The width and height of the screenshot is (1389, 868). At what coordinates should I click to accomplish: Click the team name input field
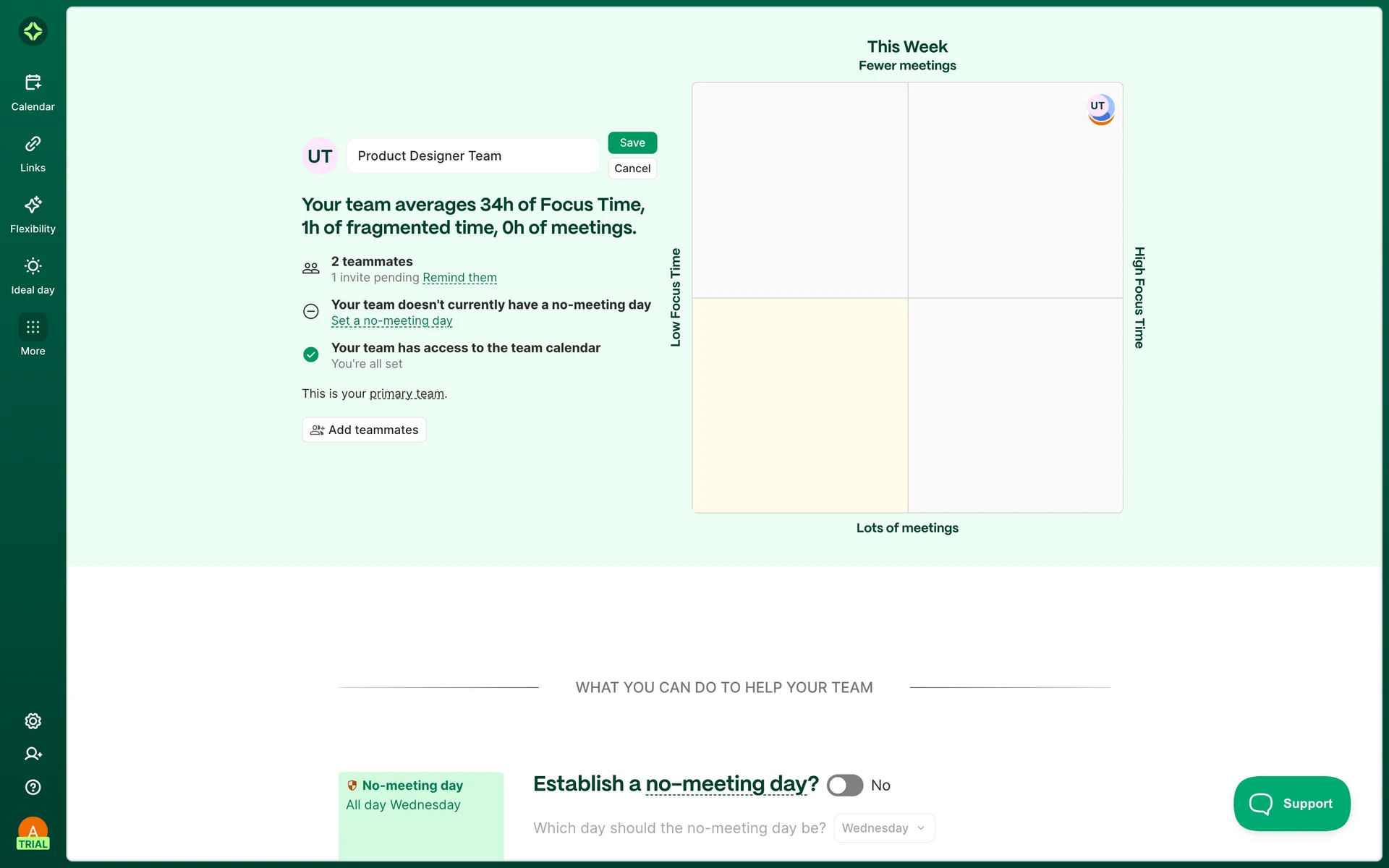click(x=473, y=156)
